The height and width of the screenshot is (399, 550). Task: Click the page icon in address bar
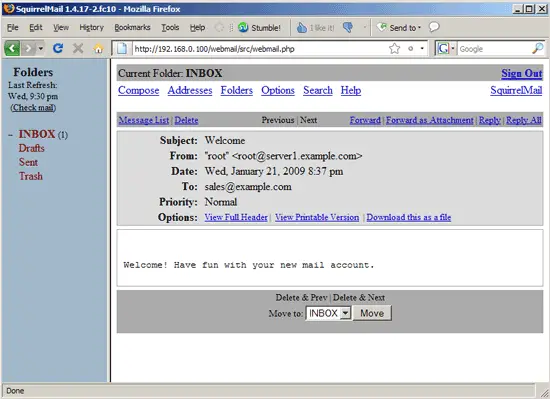122,48
